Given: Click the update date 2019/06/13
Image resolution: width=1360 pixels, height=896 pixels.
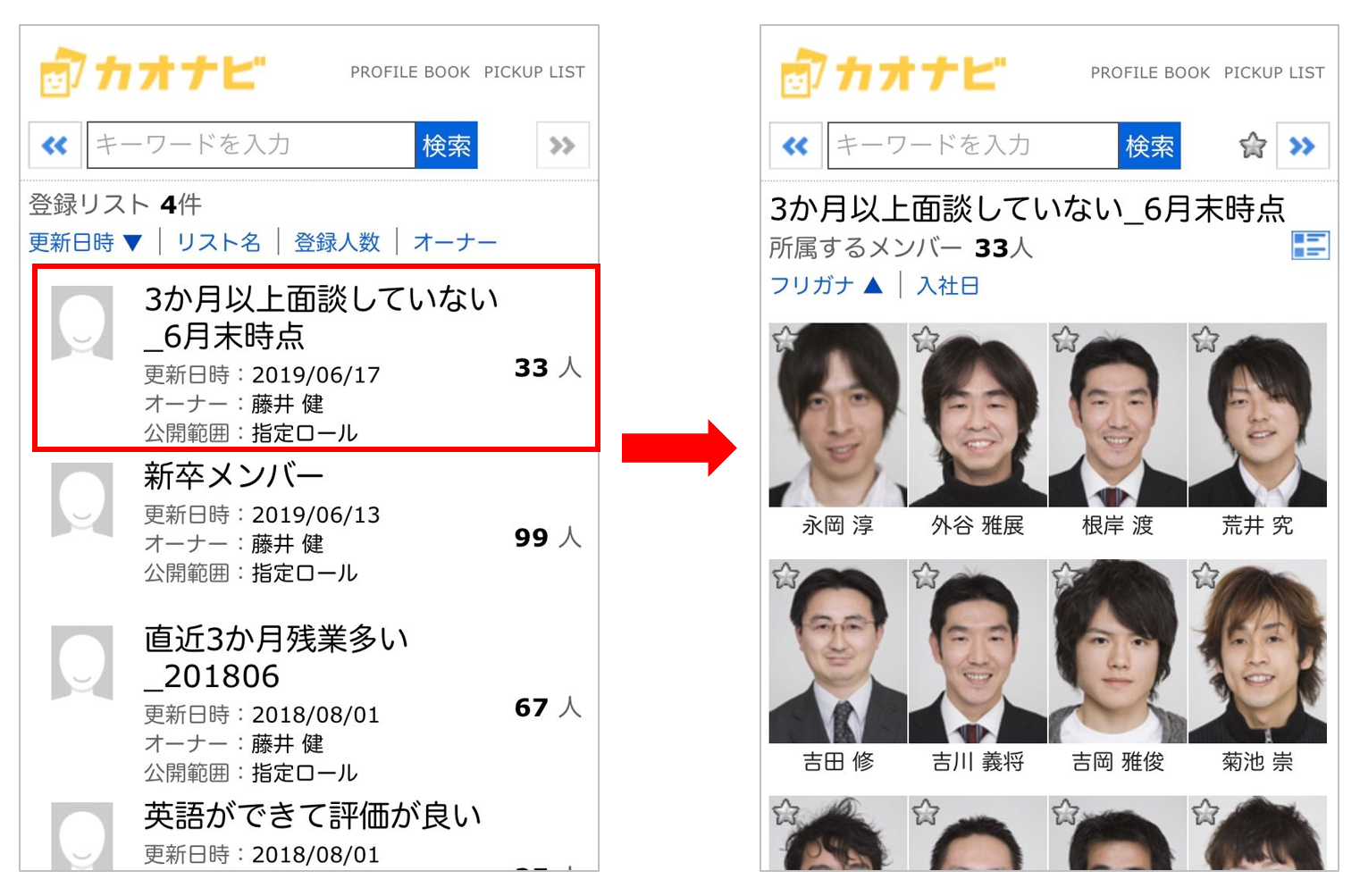Looking at the screenshot, I should coord(316,515).
